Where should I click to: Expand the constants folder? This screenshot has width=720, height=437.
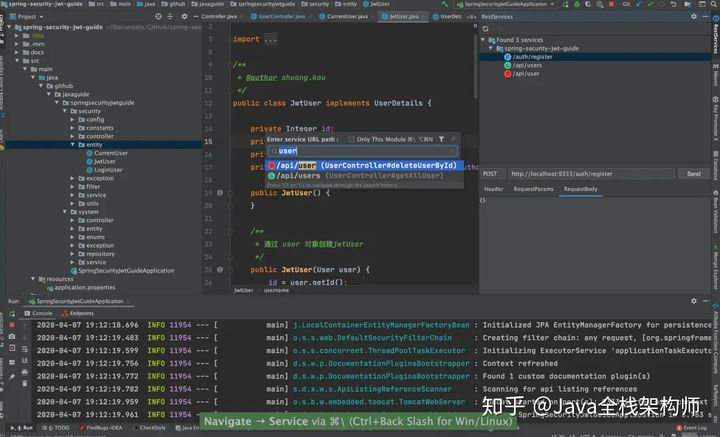[73, 128]
